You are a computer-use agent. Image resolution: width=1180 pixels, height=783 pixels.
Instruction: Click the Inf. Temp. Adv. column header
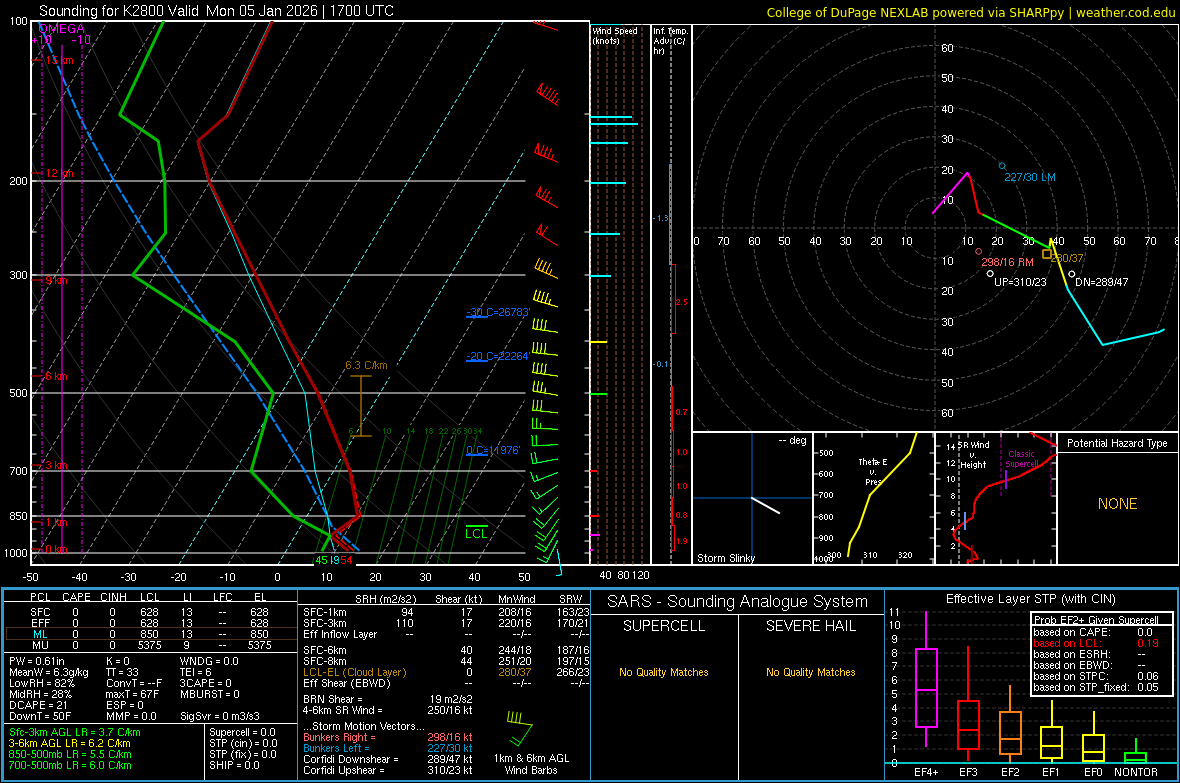pyautogui.click(x=670, y=41)
